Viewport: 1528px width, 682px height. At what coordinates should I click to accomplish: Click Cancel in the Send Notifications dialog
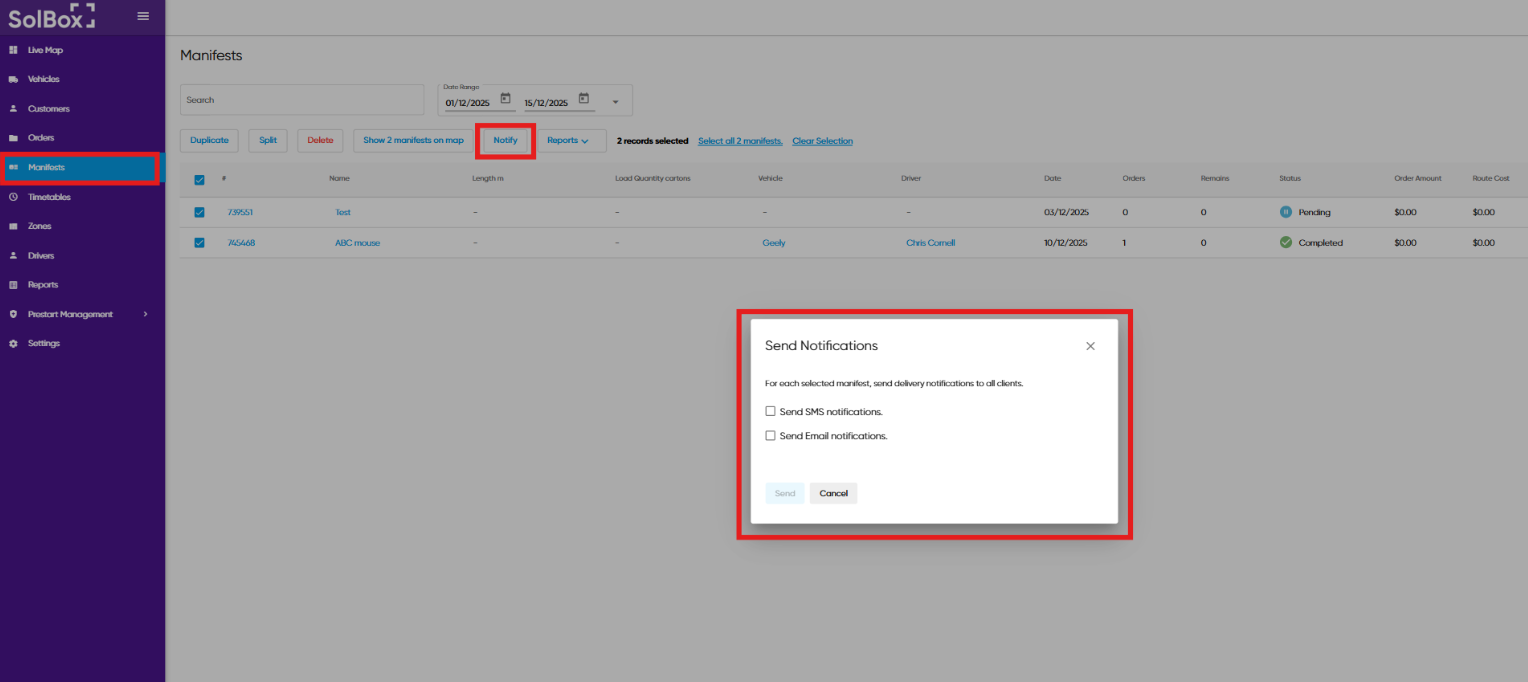tap(833, 493)
